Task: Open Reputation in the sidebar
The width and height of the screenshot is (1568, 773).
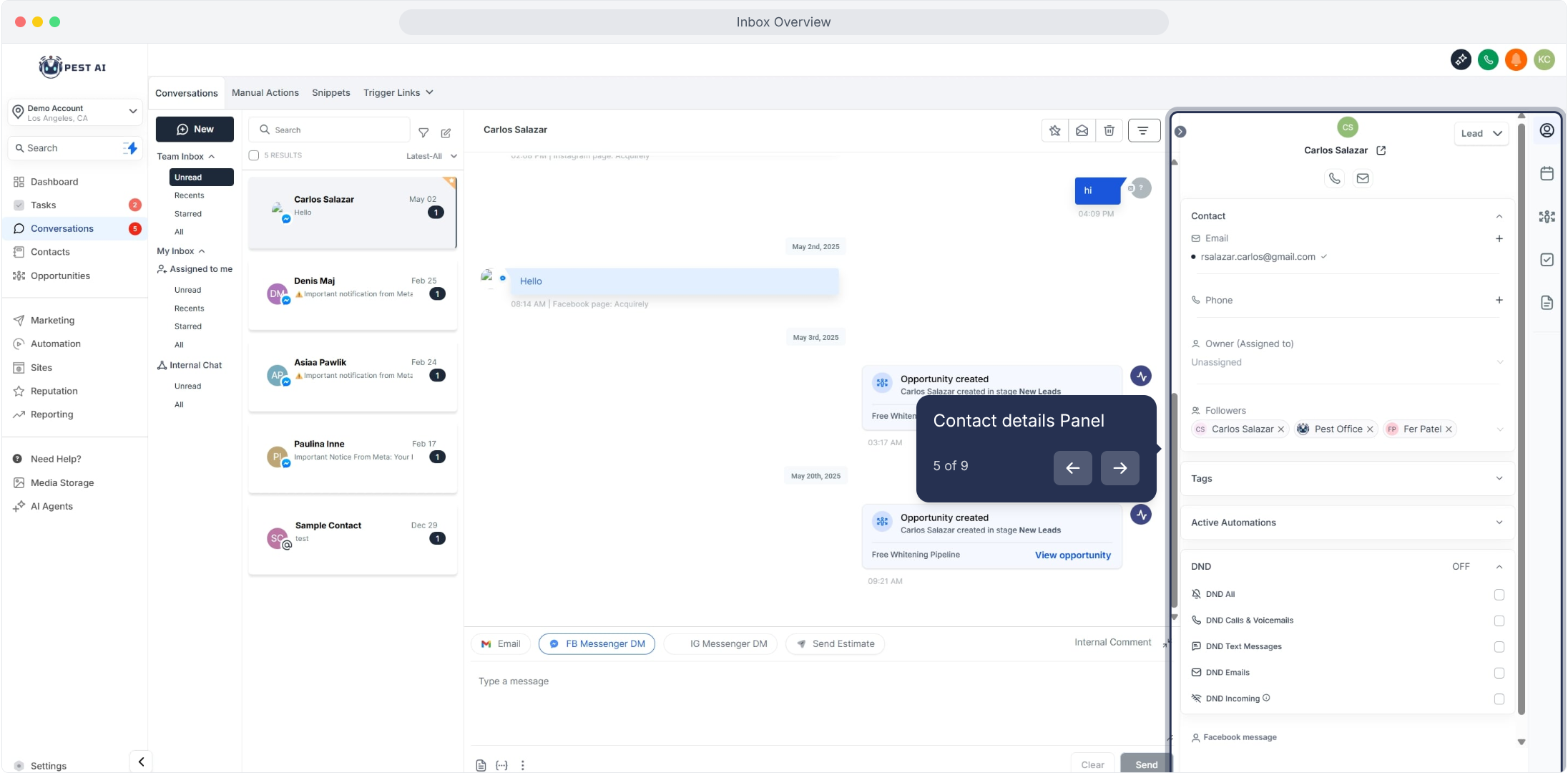Action: 54,391
